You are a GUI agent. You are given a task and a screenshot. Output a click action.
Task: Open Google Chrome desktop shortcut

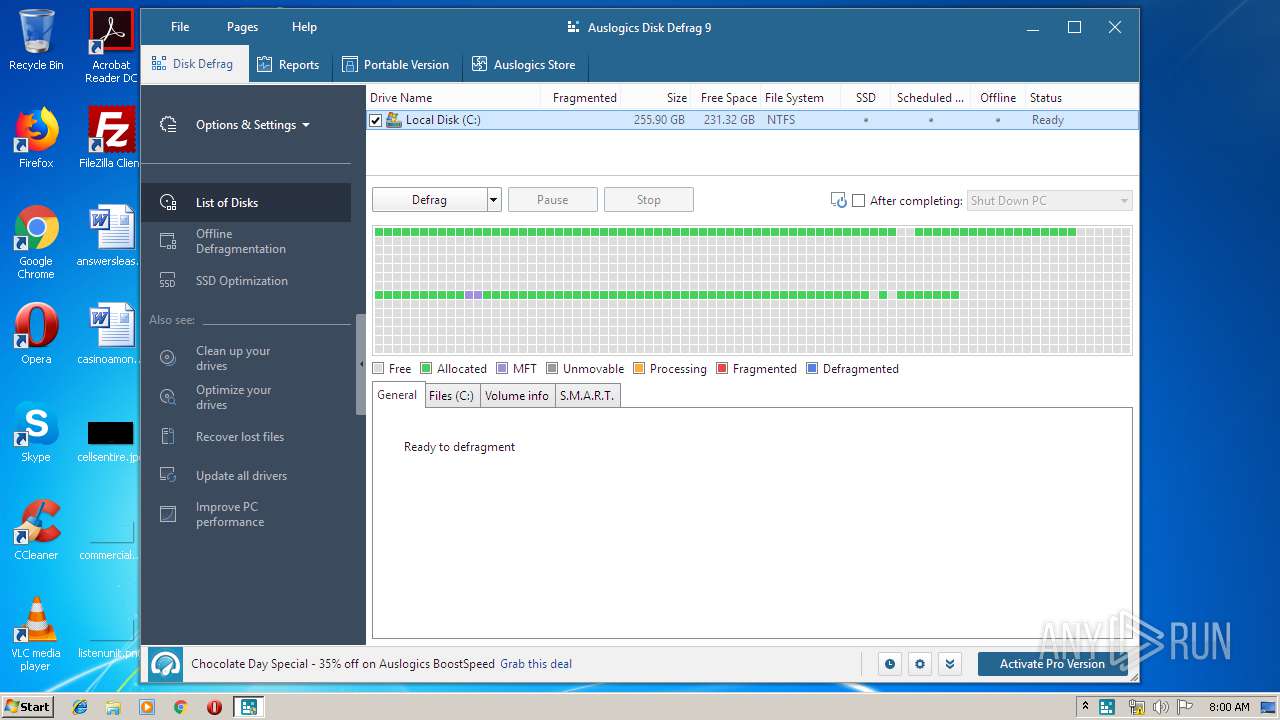(36, 243)
